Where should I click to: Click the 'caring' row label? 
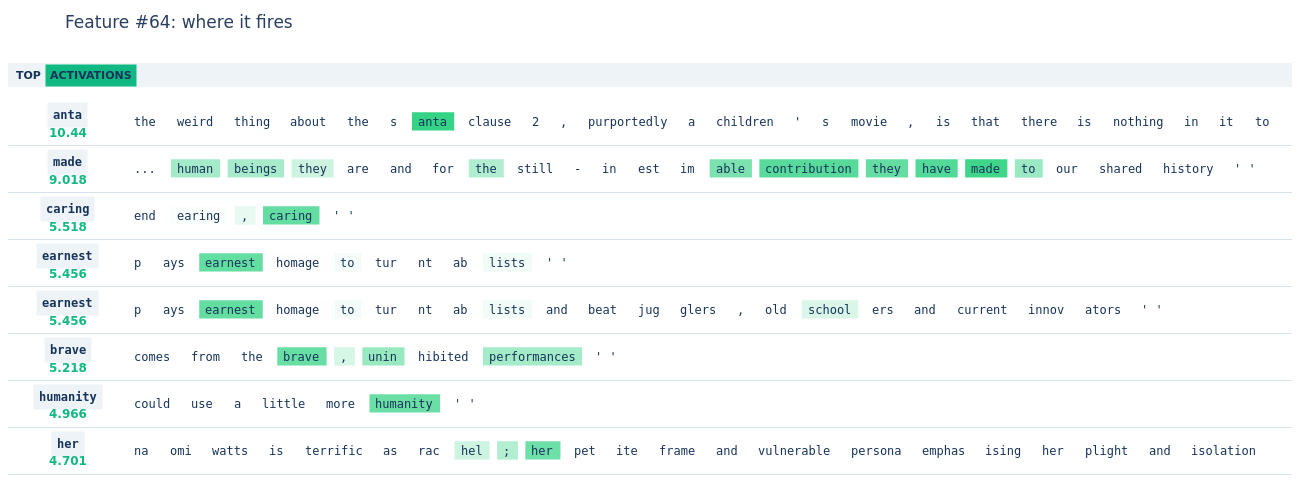(x=68, y=208)
